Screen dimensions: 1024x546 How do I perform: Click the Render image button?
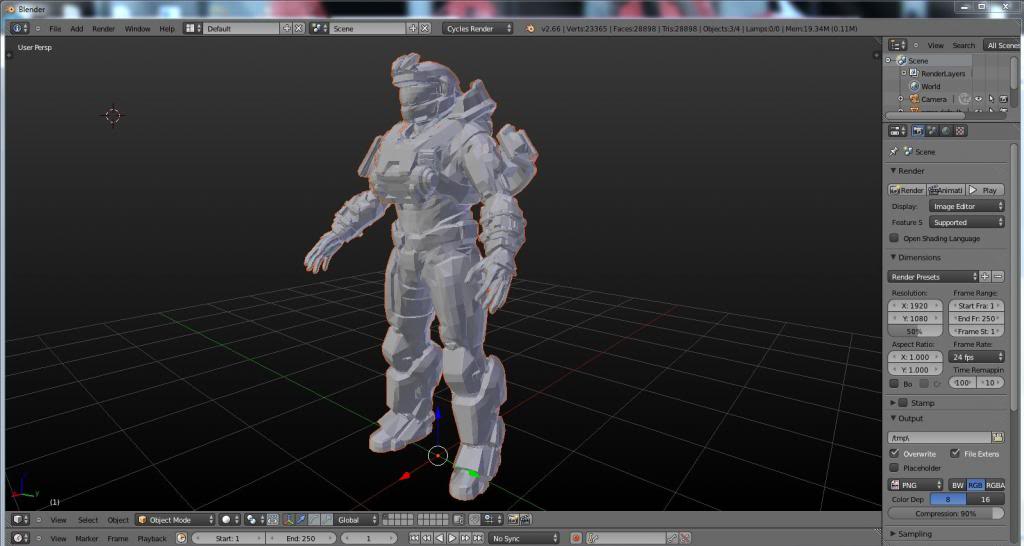pos(907,190)
